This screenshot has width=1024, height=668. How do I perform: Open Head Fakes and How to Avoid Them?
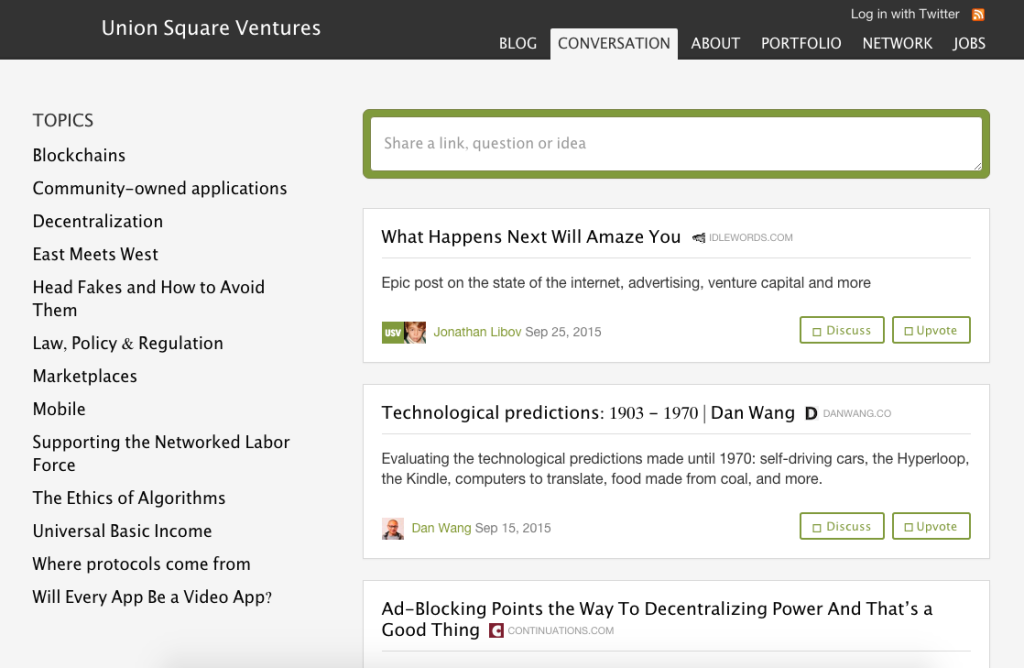(149, 298)
